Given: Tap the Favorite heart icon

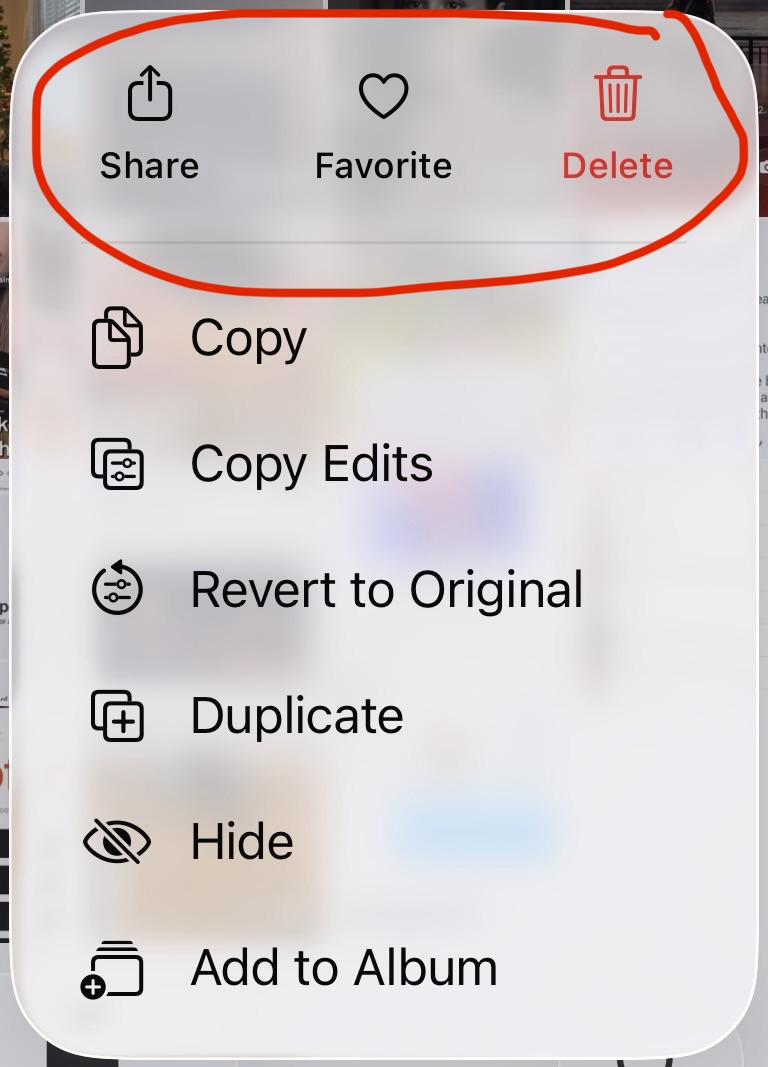Looking at the screenshot, I should 384,95.
